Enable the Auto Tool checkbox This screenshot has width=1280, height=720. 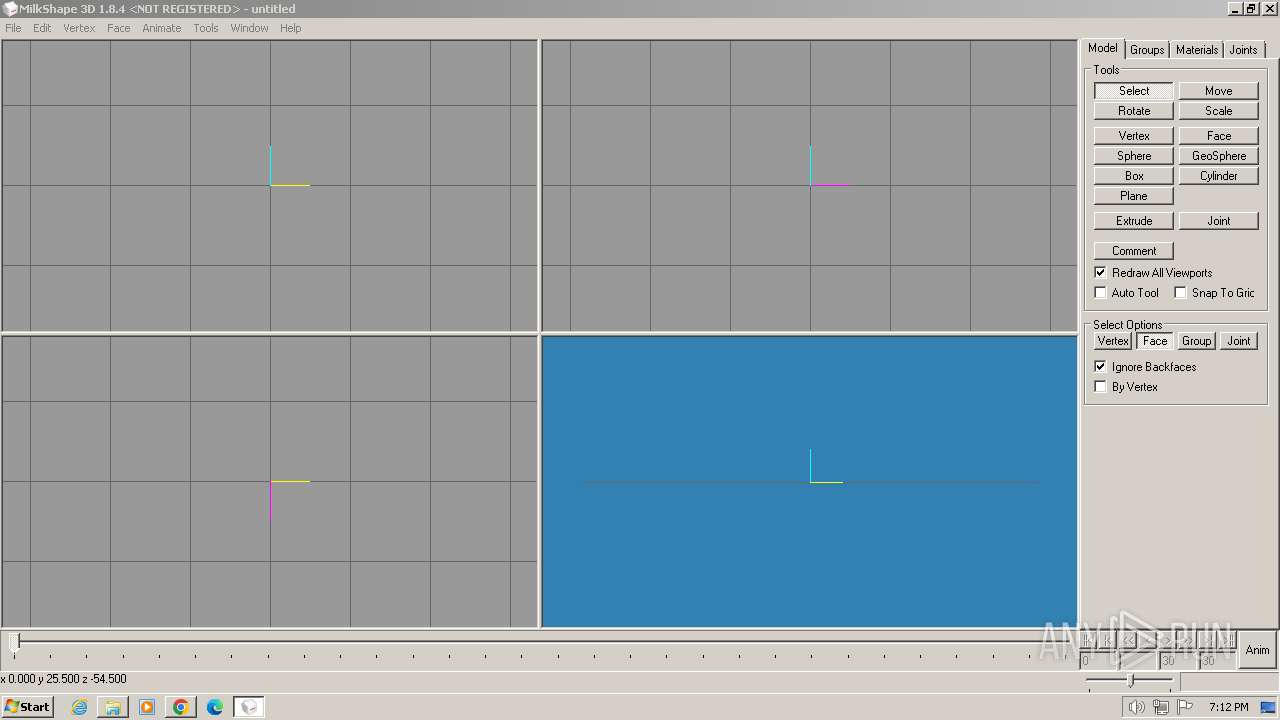coord(1101,293)
